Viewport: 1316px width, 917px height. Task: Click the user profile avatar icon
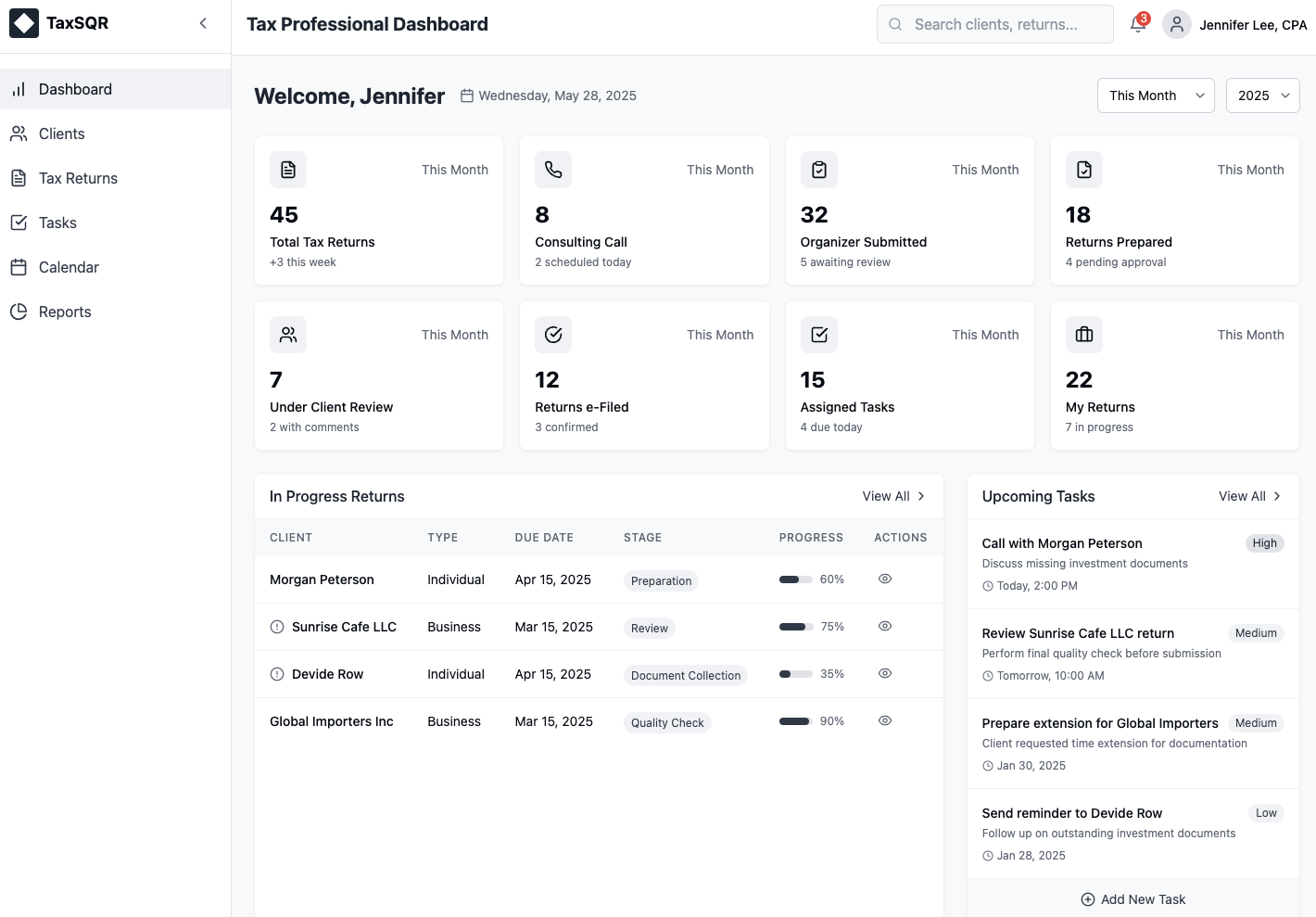(x=1176, y=24)
